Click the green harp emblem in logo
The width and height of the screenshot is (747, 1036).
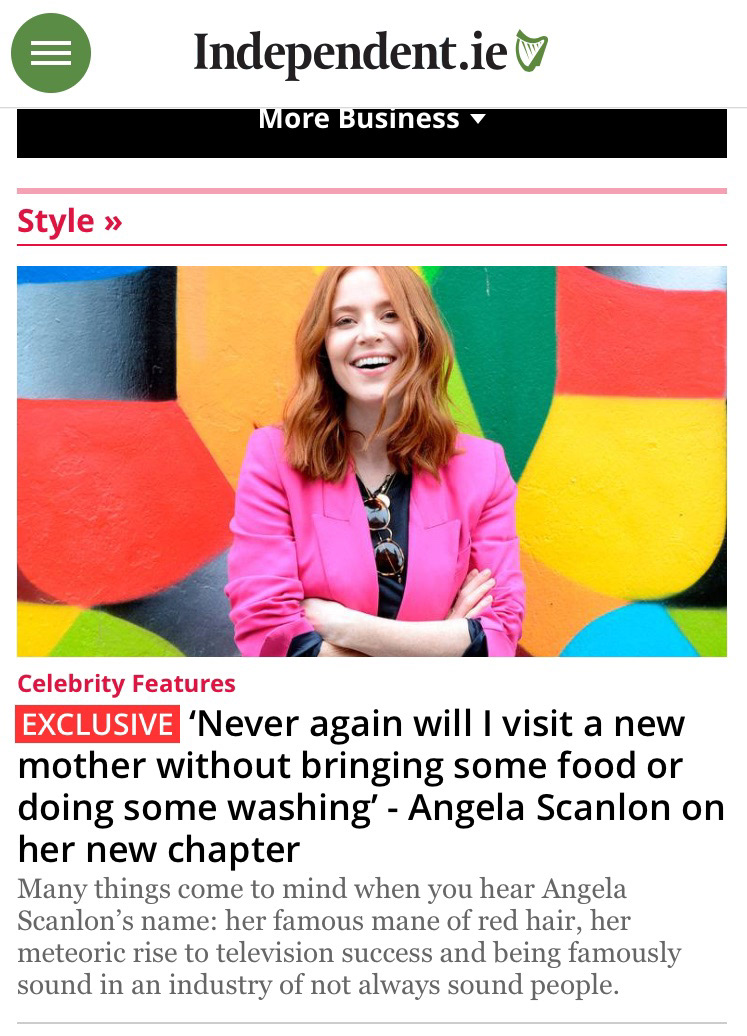(532, 50)
